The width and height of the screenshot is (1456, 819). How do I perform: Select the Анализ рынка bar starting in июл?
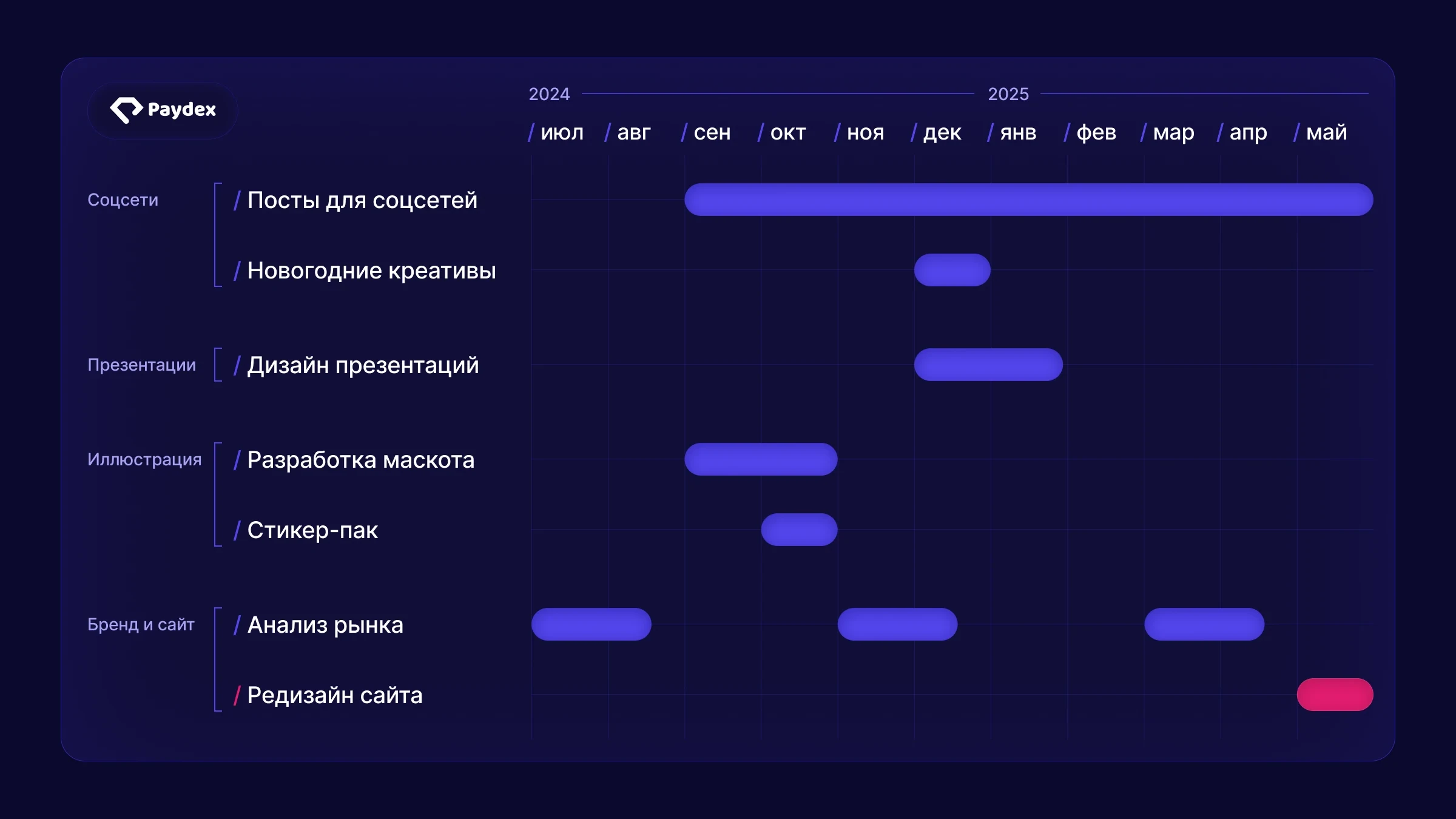click(x=591, y=624)
